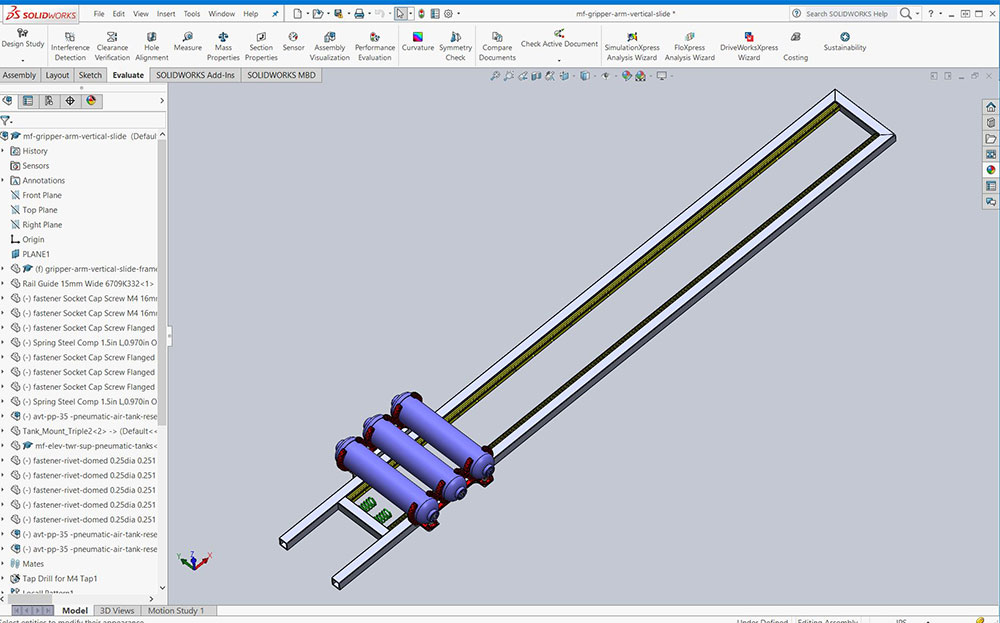Launch the Section Properties tool

(x=261, y=46)
